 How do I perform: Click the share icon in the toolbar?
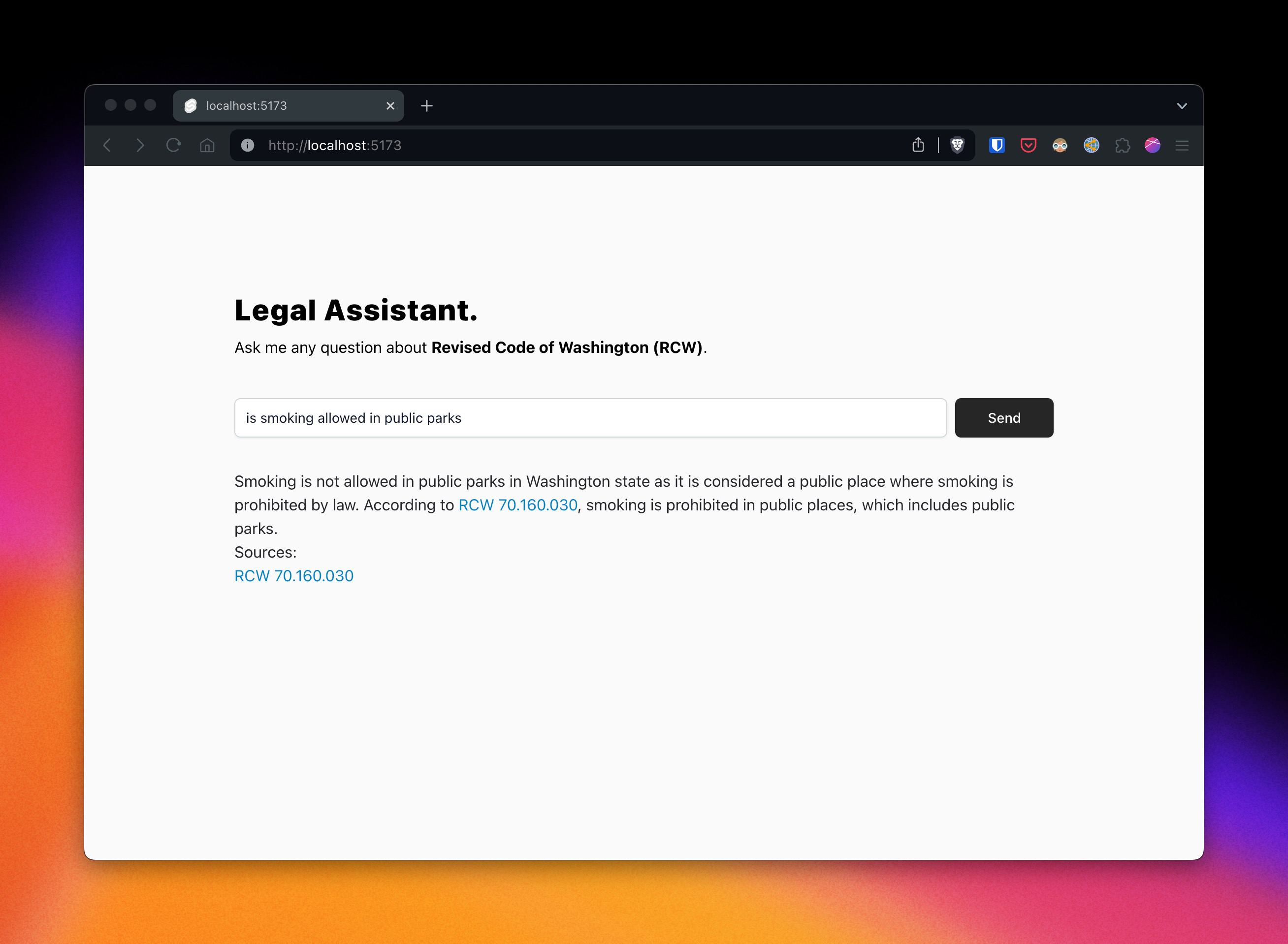click(x=918, y=146)
